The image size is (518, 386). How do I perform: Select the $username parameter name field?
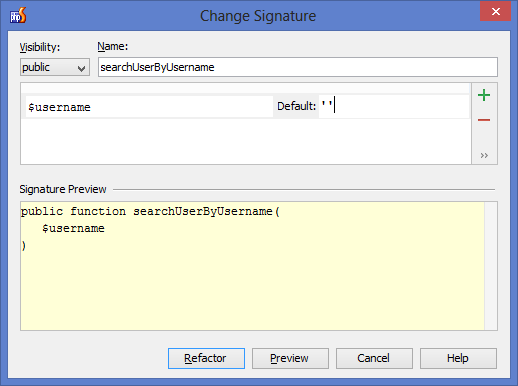[149, 107]
